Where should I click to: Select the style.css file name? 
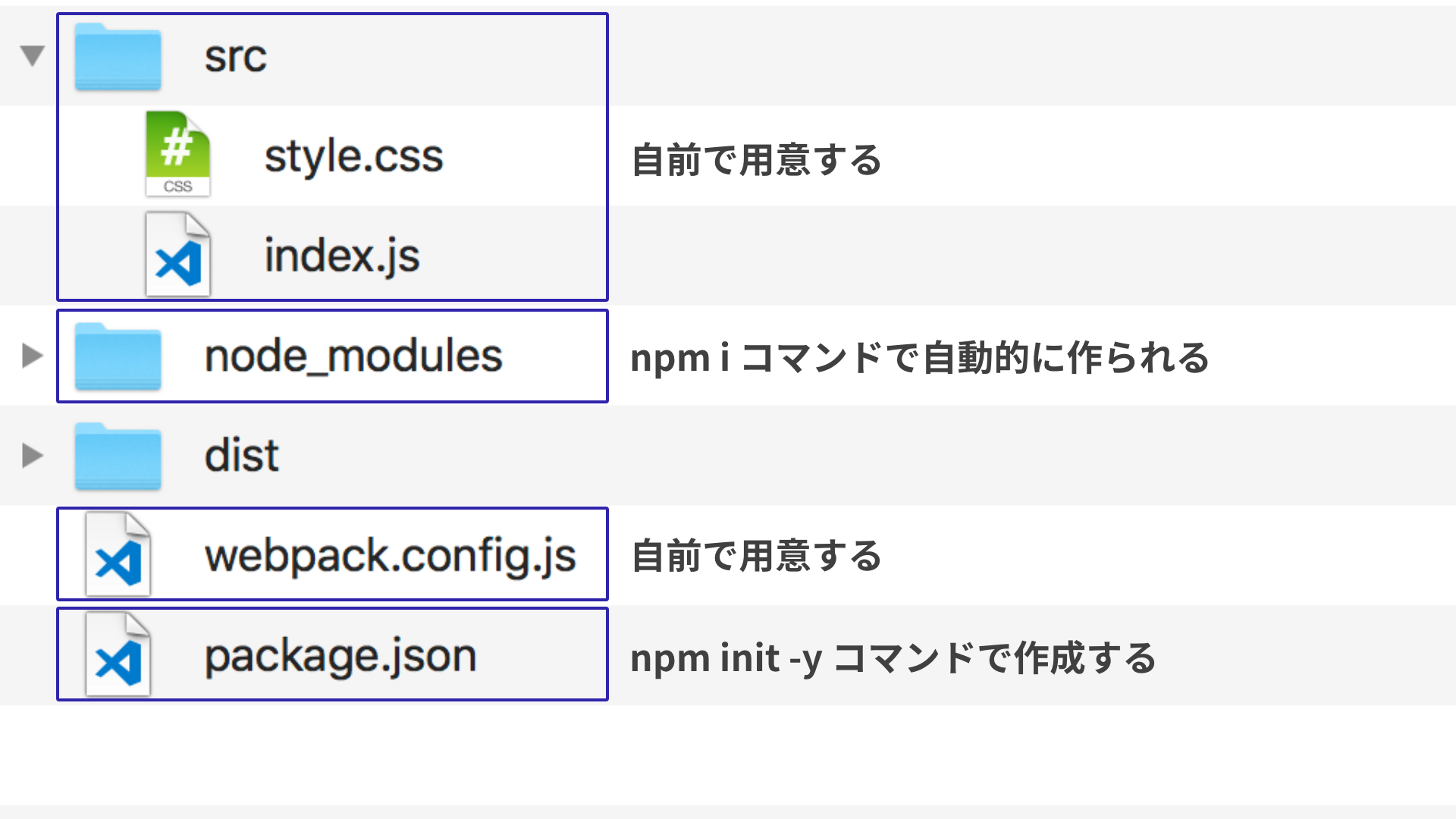(353, 156)
